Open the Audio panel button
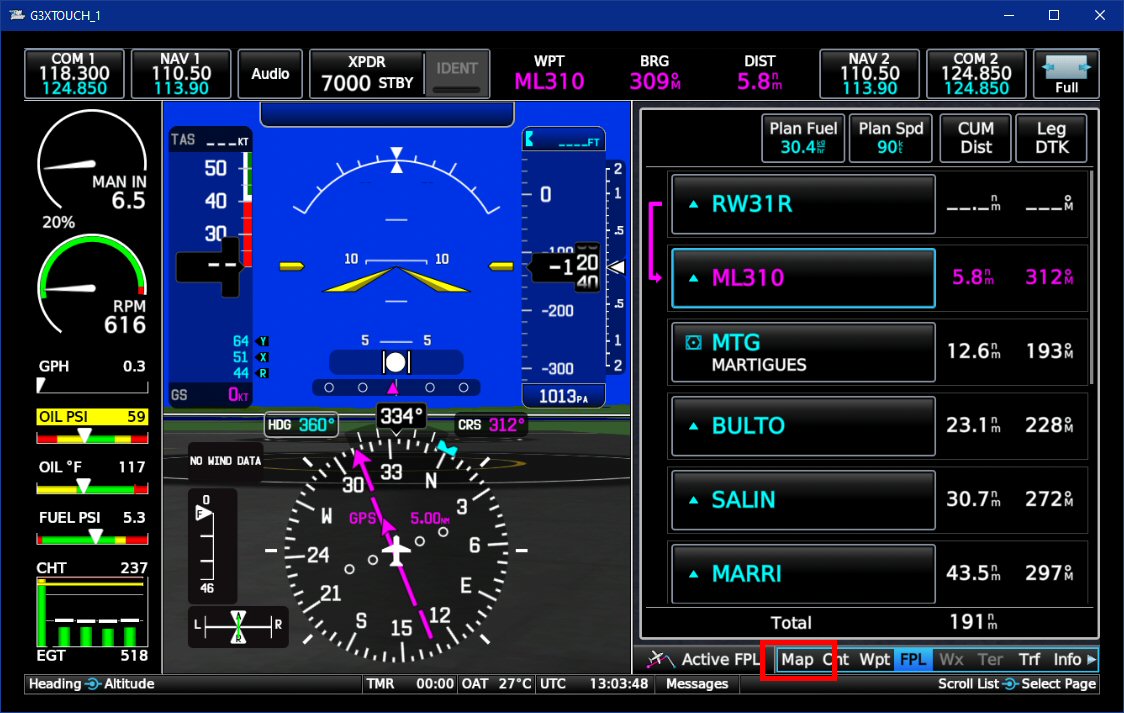1124x713 pixels. 270,74
